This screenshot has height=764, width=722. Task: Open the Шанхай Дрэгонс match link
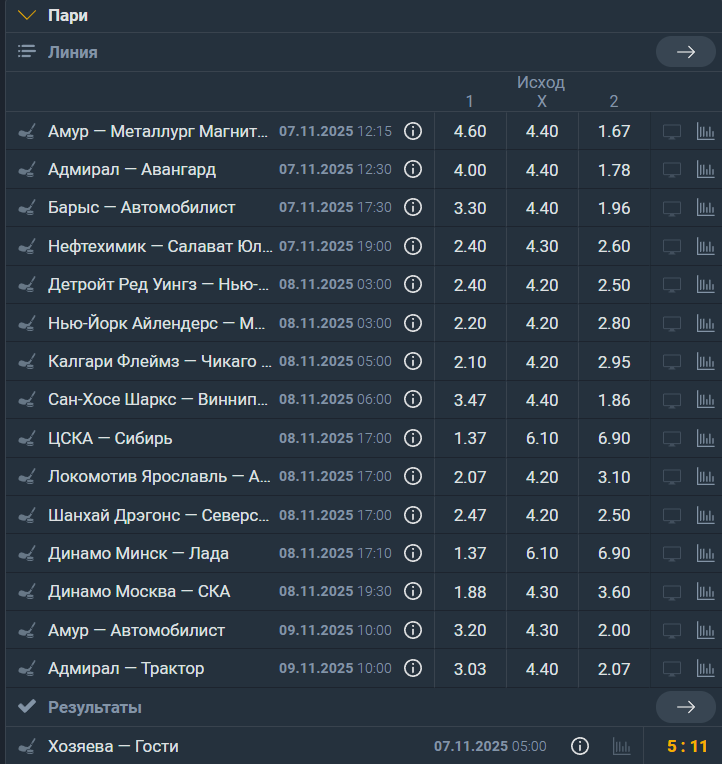(159, 515)
